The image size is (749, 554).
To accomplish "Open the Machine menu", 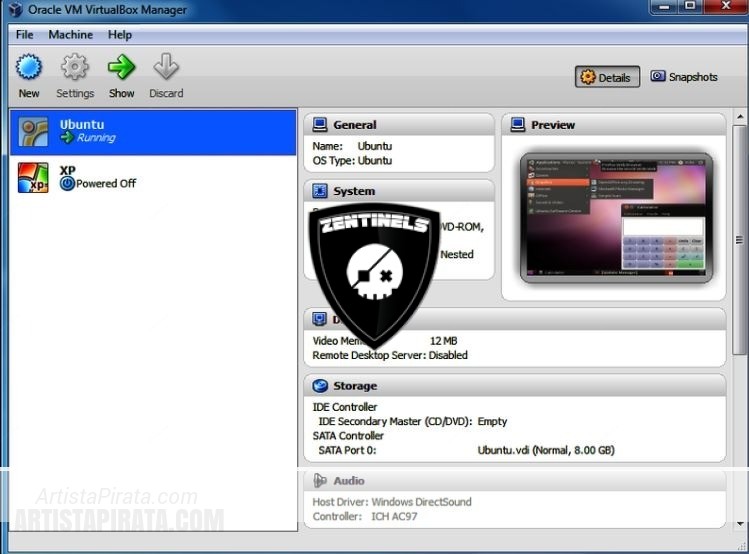I will [x=71, y=35].
